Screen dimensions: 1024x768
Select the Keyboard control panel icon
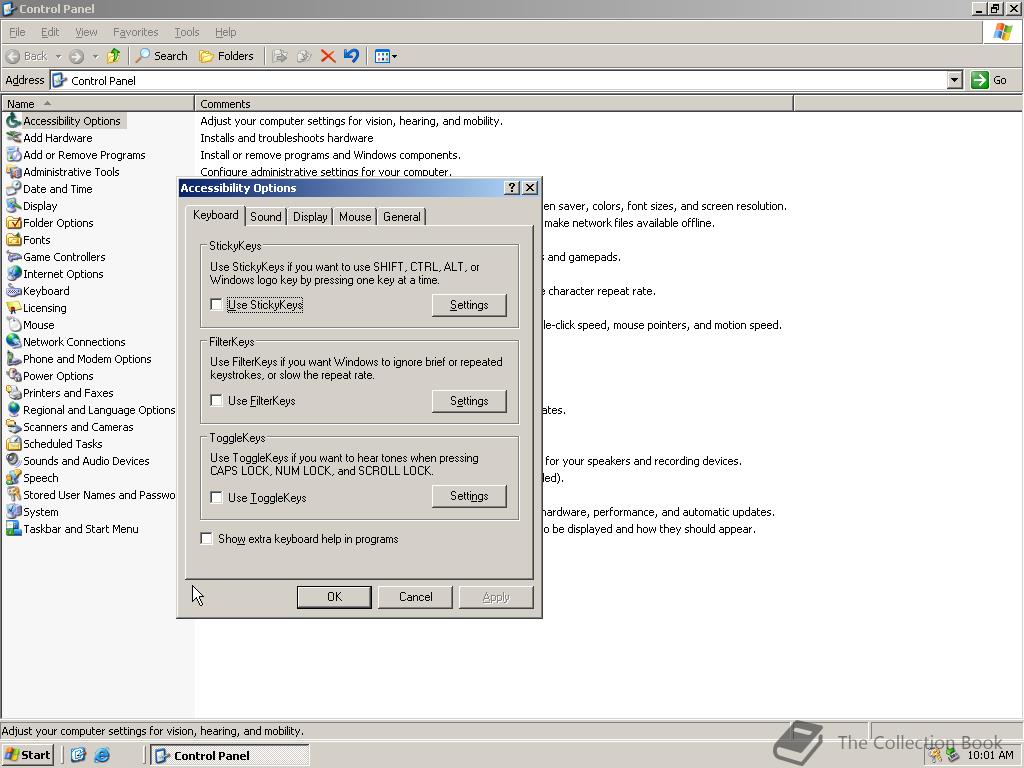point(13,291)
